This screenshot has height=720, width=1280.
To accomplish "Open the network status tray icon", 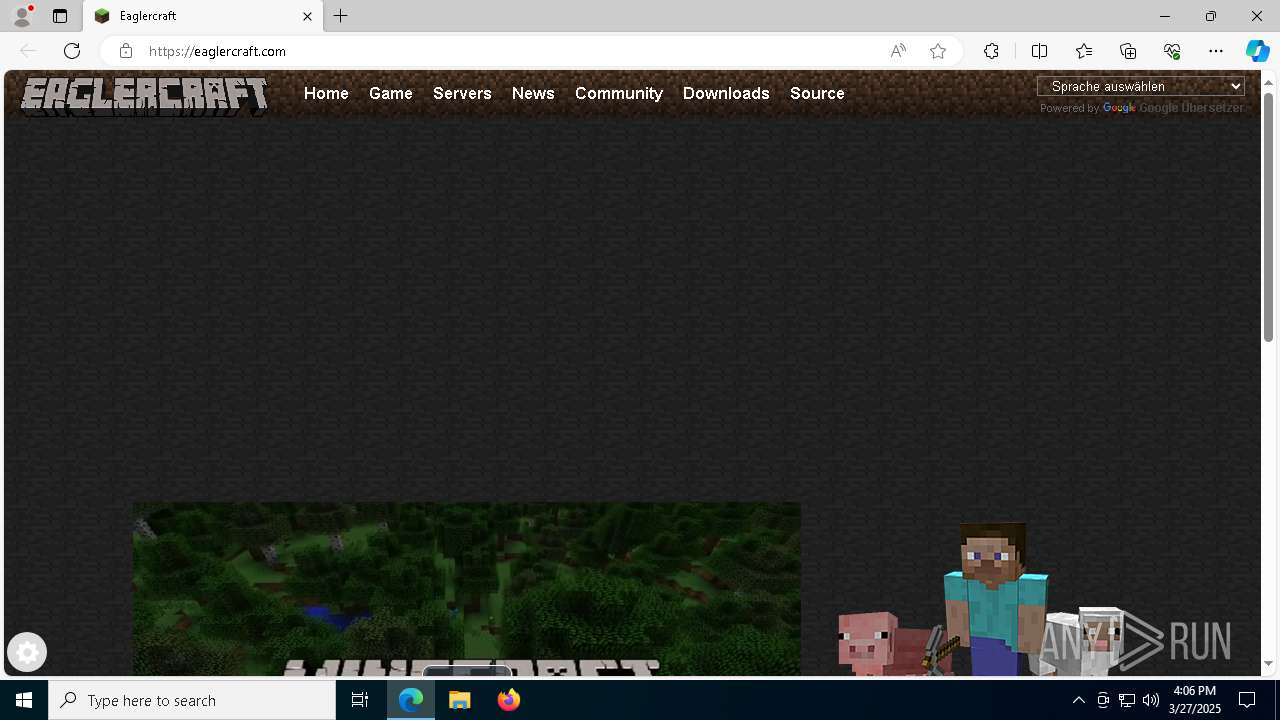I will pos(1127,700).
